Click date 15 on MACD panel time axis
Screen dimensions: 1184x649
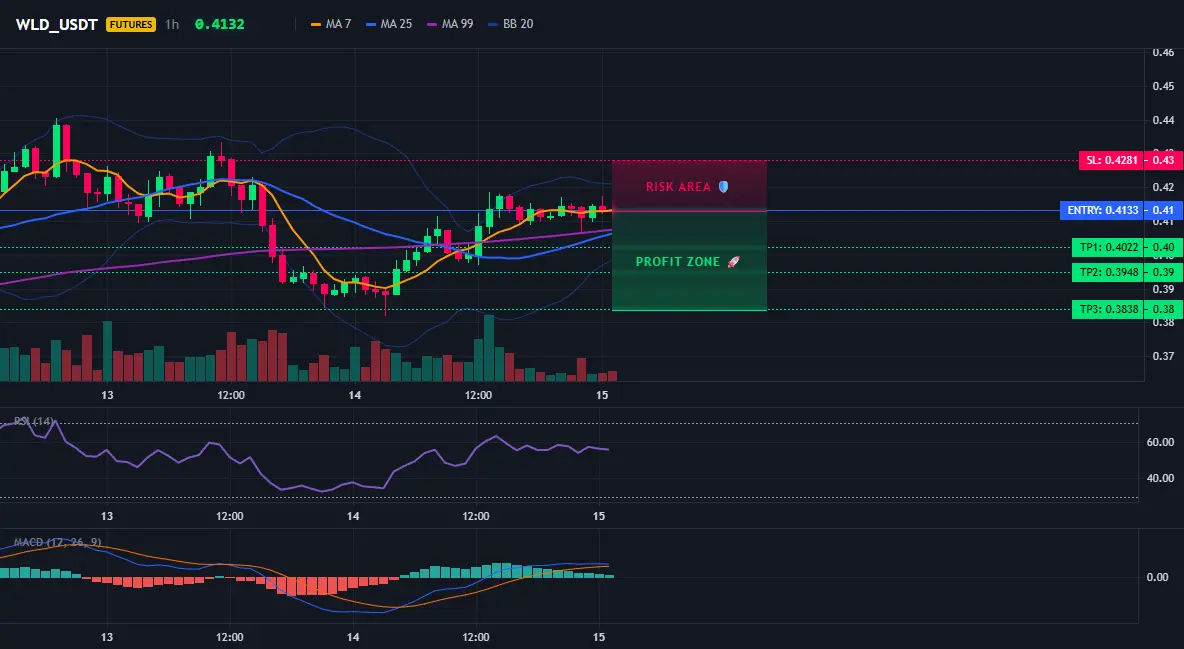click(x=599, y=637)
